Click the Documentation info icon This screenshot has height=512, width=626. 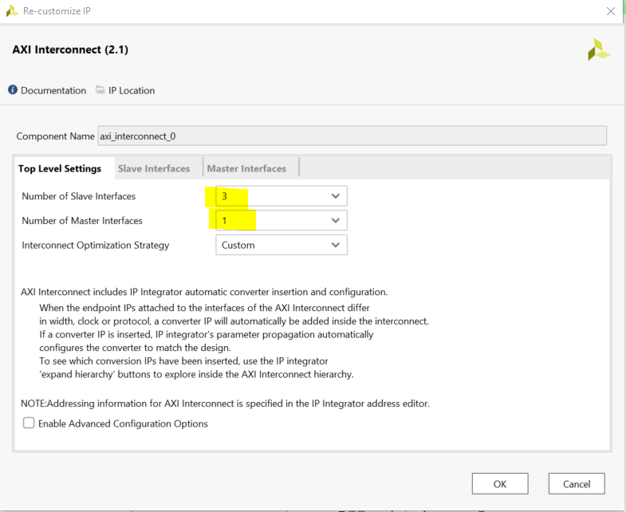point(13,90)
